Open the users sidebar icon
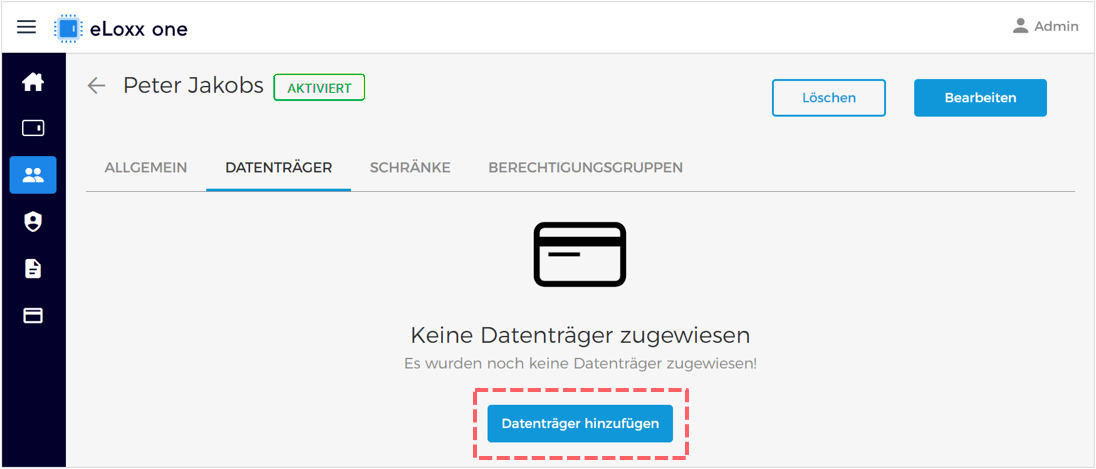 33,175
